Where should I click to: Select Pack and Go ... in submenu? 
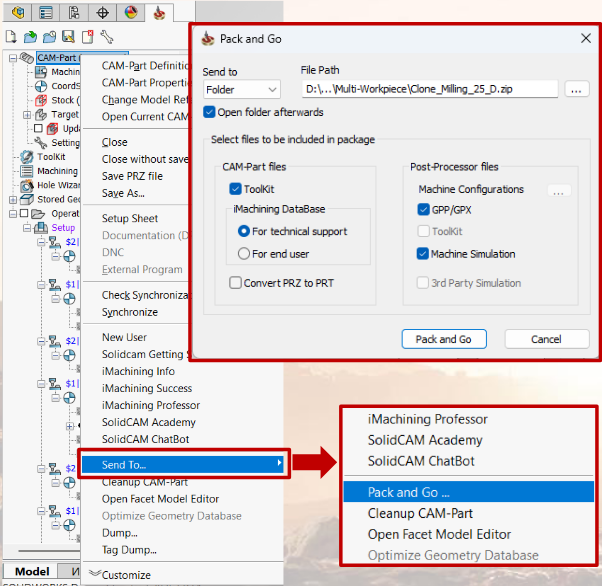click(468, 492)
